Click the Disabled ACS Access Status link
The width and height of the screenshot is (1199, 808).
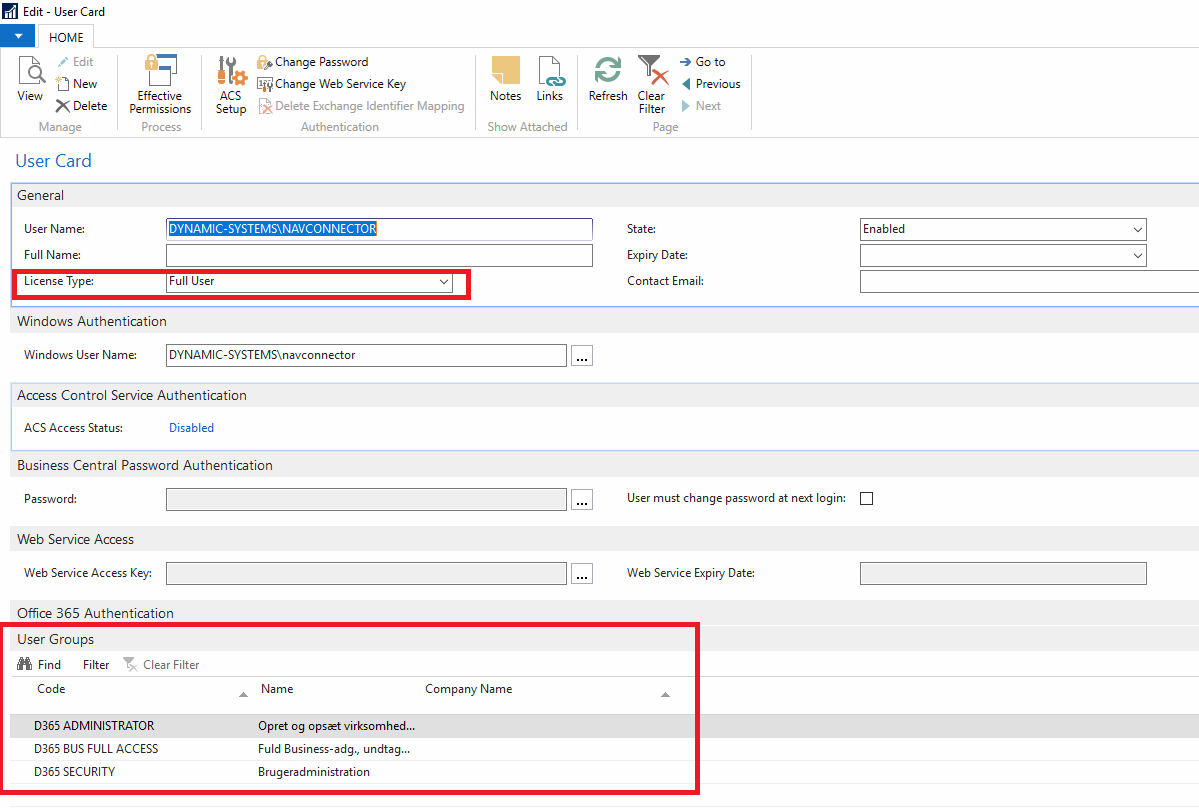(191, 428)
